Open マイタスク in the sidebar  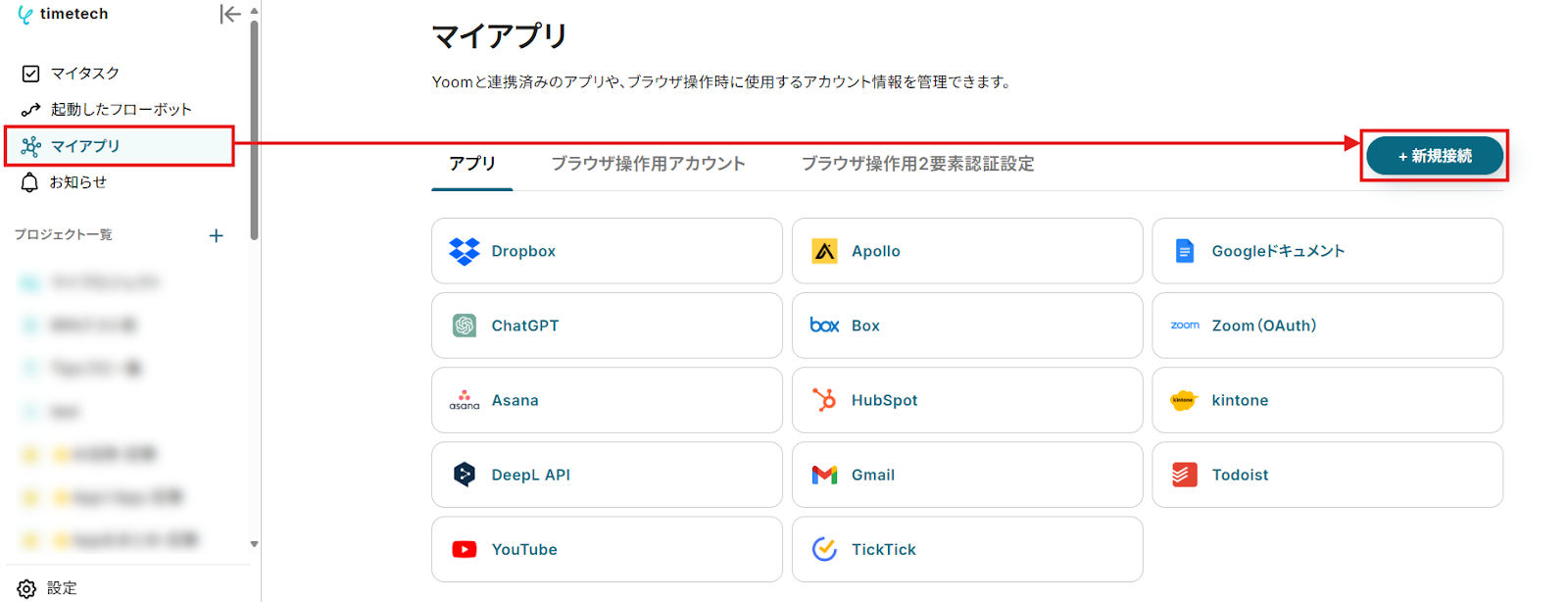tap(84, 74)
